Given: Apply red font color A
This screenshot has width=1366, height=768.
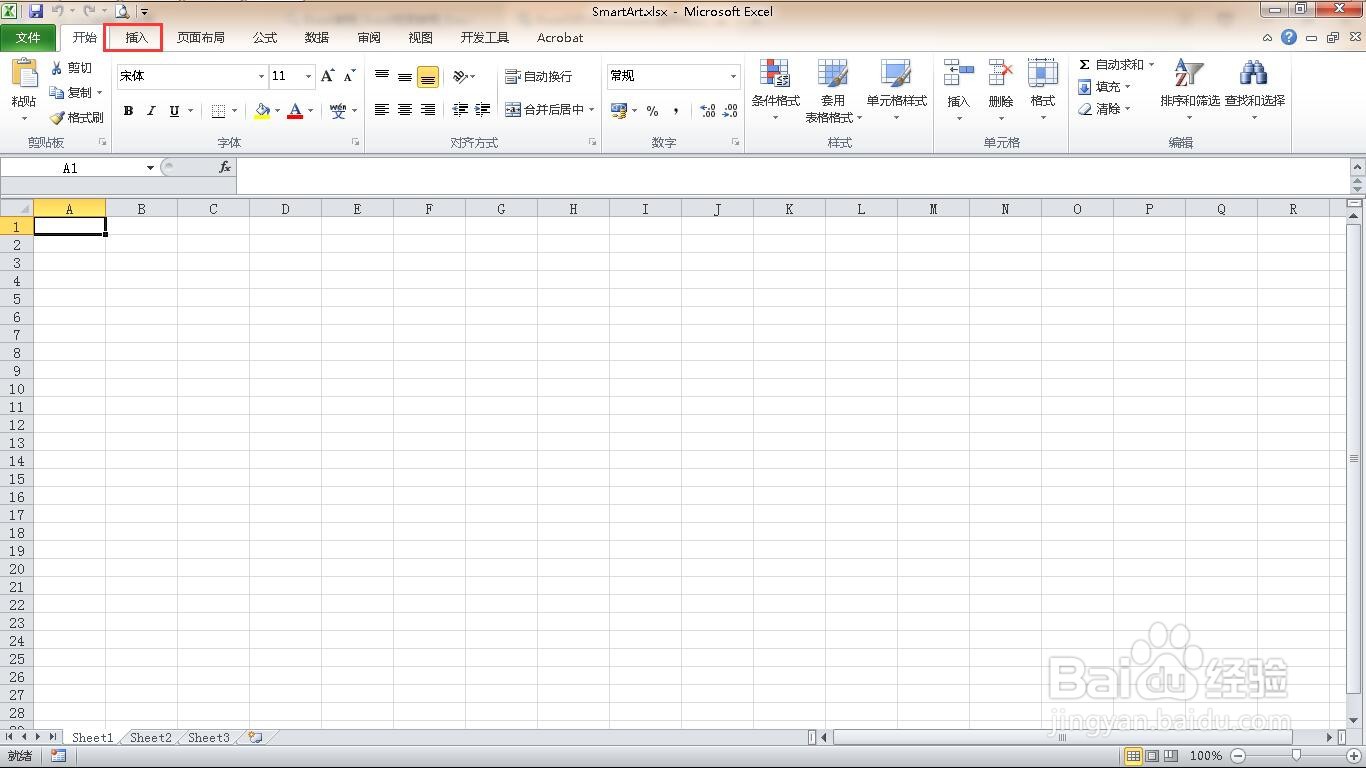Looking at the screenshot, I should pos(295,111).
